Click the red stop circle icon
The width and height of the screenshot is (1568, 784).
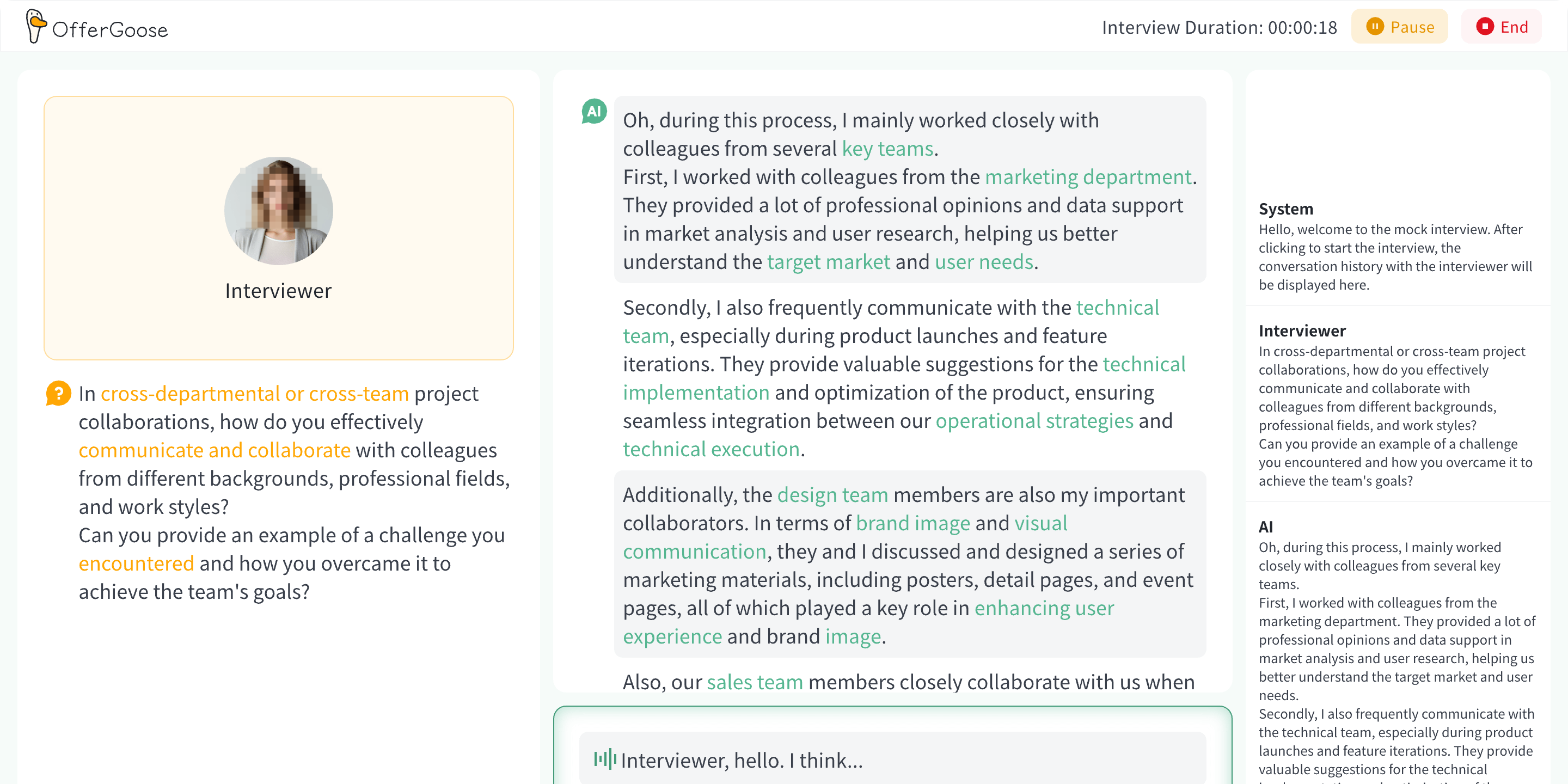pos(1485,27)
